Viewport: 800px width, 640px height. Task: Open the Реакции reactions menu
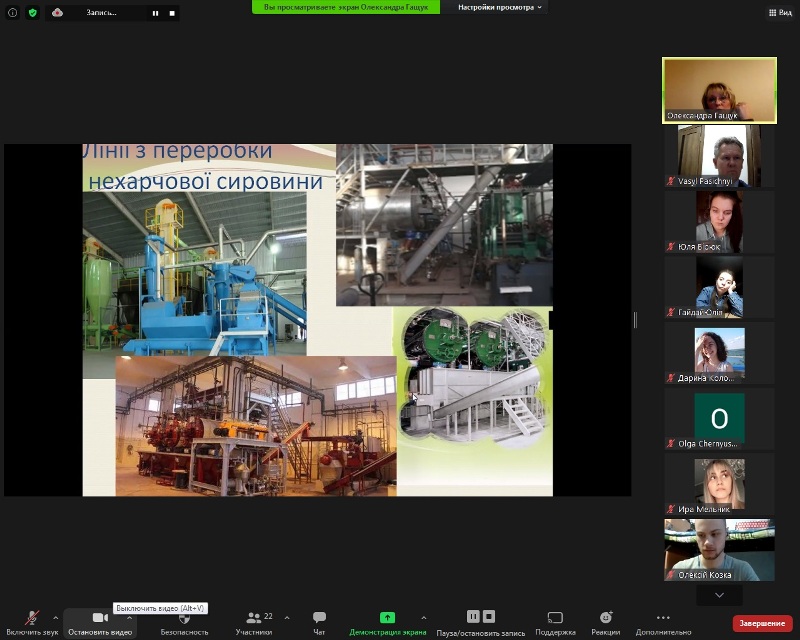pyautogui.click(x=605, y=618)
